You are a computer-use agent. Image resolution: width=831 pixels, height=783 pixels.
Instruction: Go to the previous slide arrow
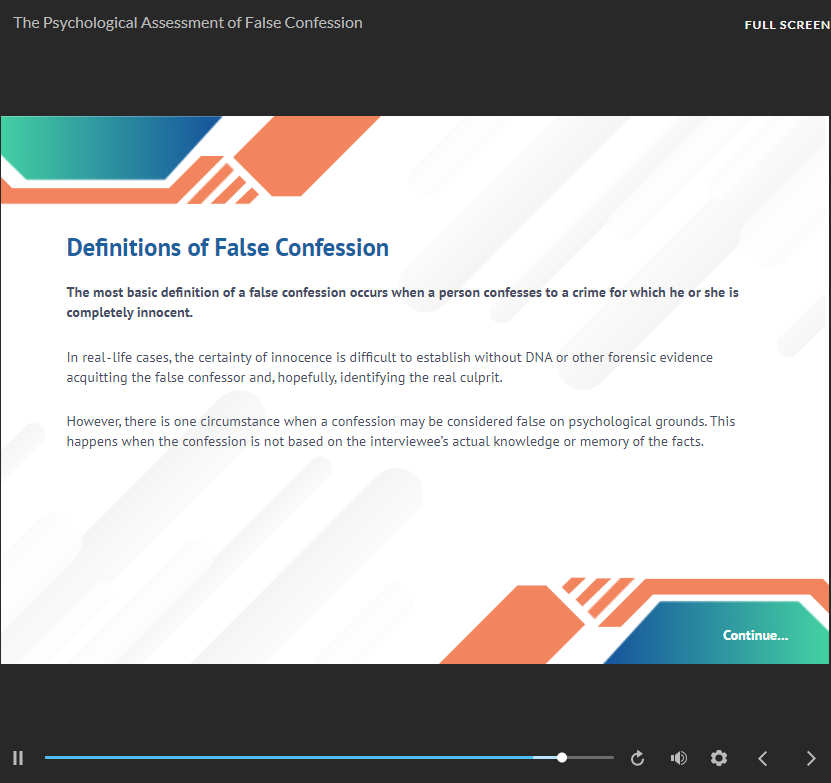point(762,758)
